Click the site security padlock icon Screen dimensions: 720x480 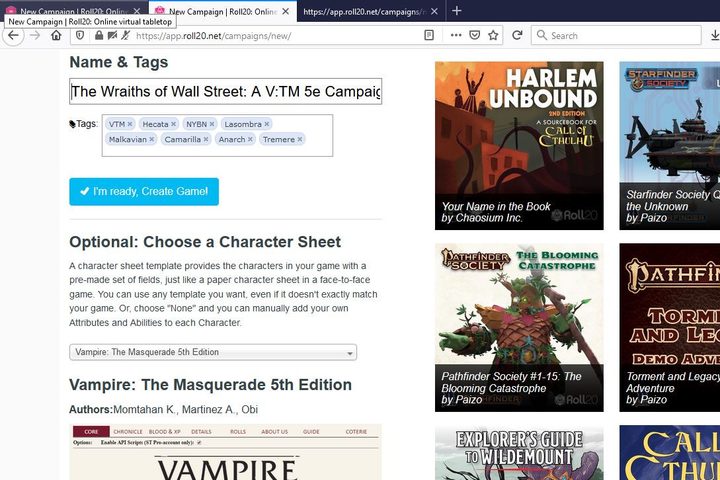(99, 35)
